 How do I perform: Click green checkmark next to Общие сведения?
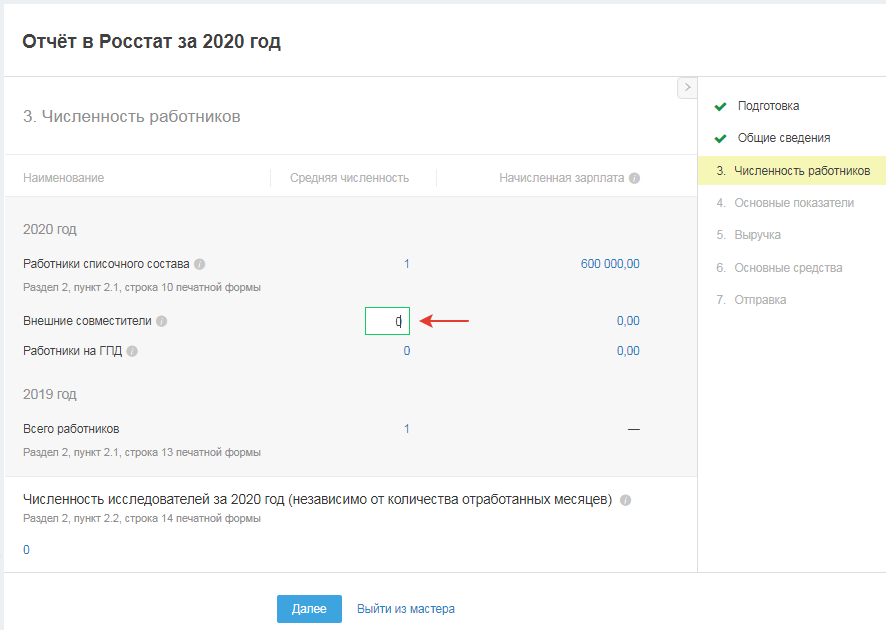click(720, 139)
